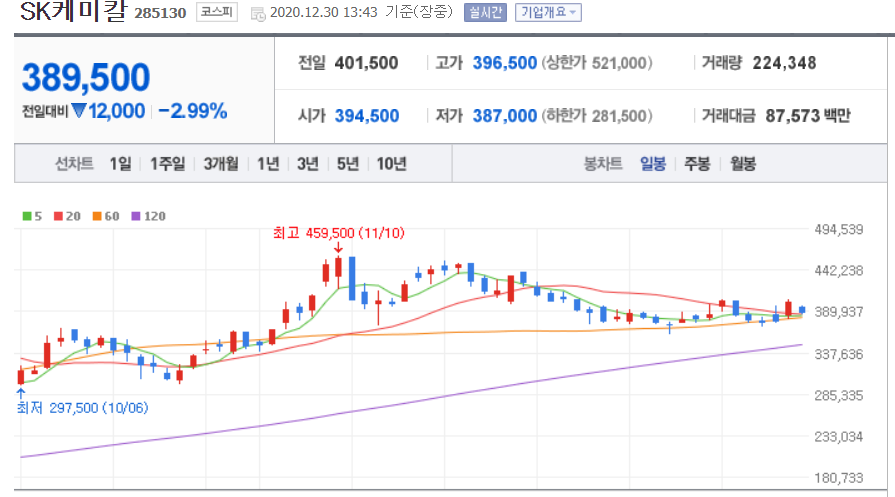Image resolution: width=895 pixels, height=497 pixels.
Task: Click the 285,335 y-axis label
Action: click(838, 395)
